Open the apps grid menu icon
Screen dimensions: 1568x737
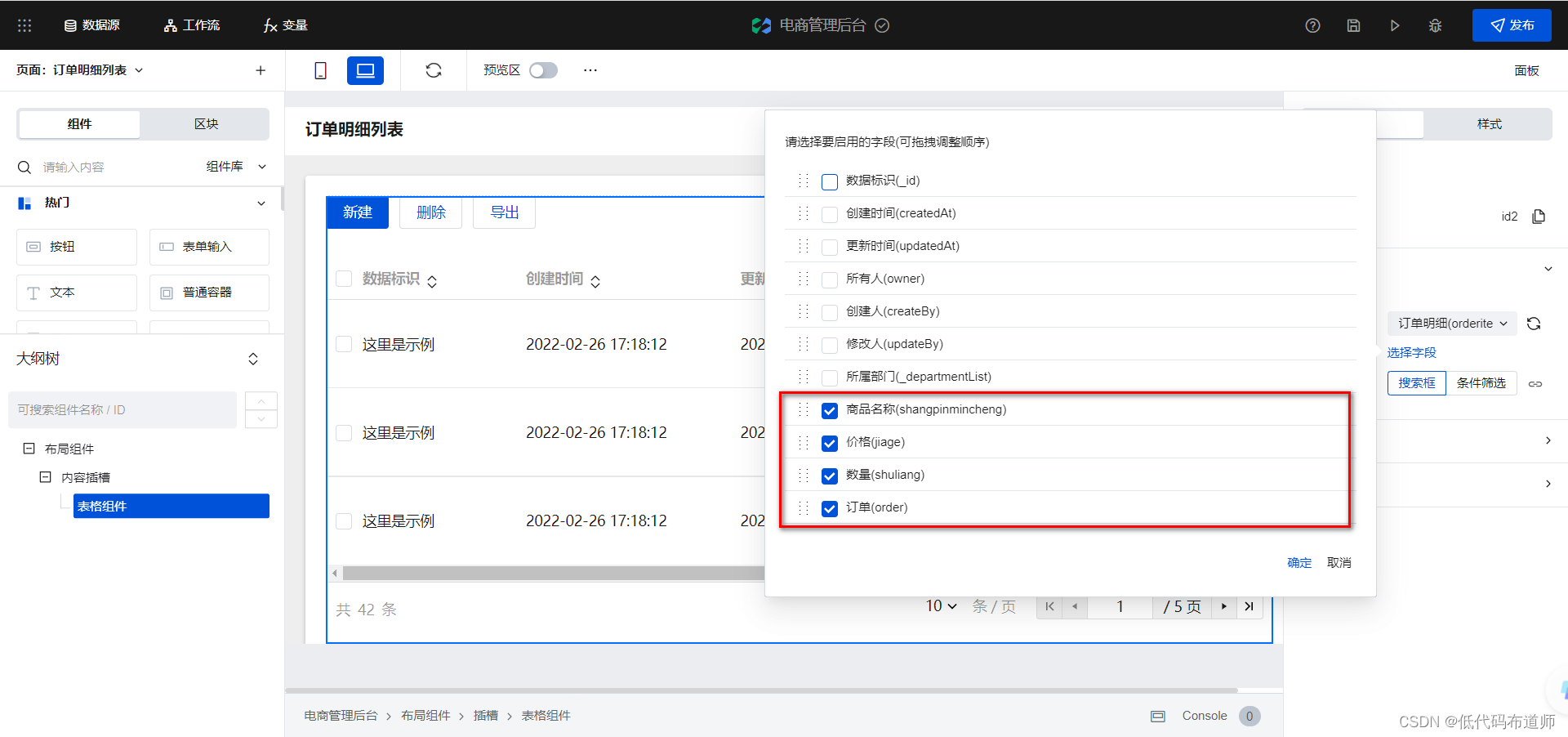click(x=24, y=25)
